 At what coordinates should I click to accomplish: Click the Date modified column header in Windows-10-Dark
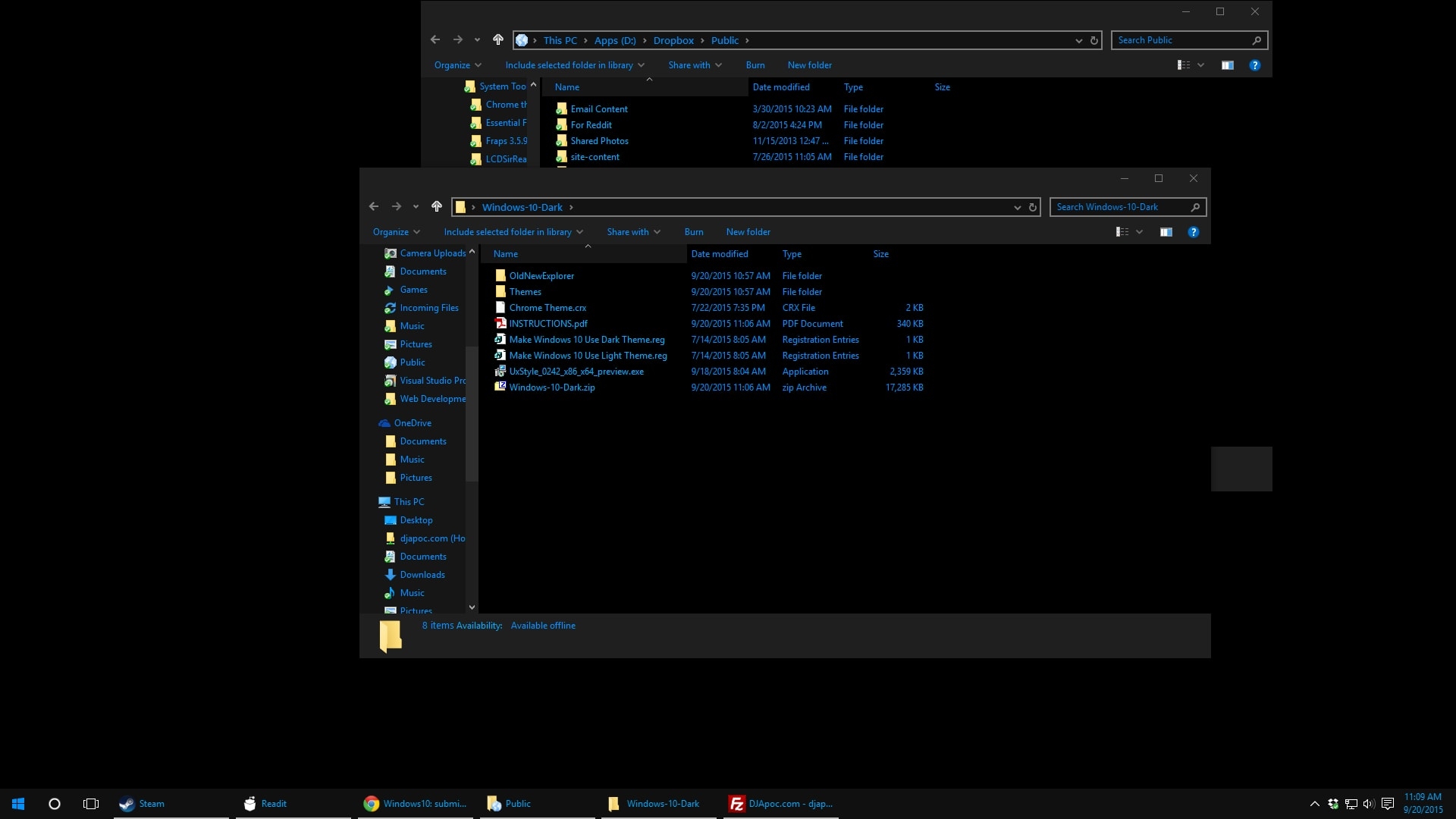click(x=720, y=254)
